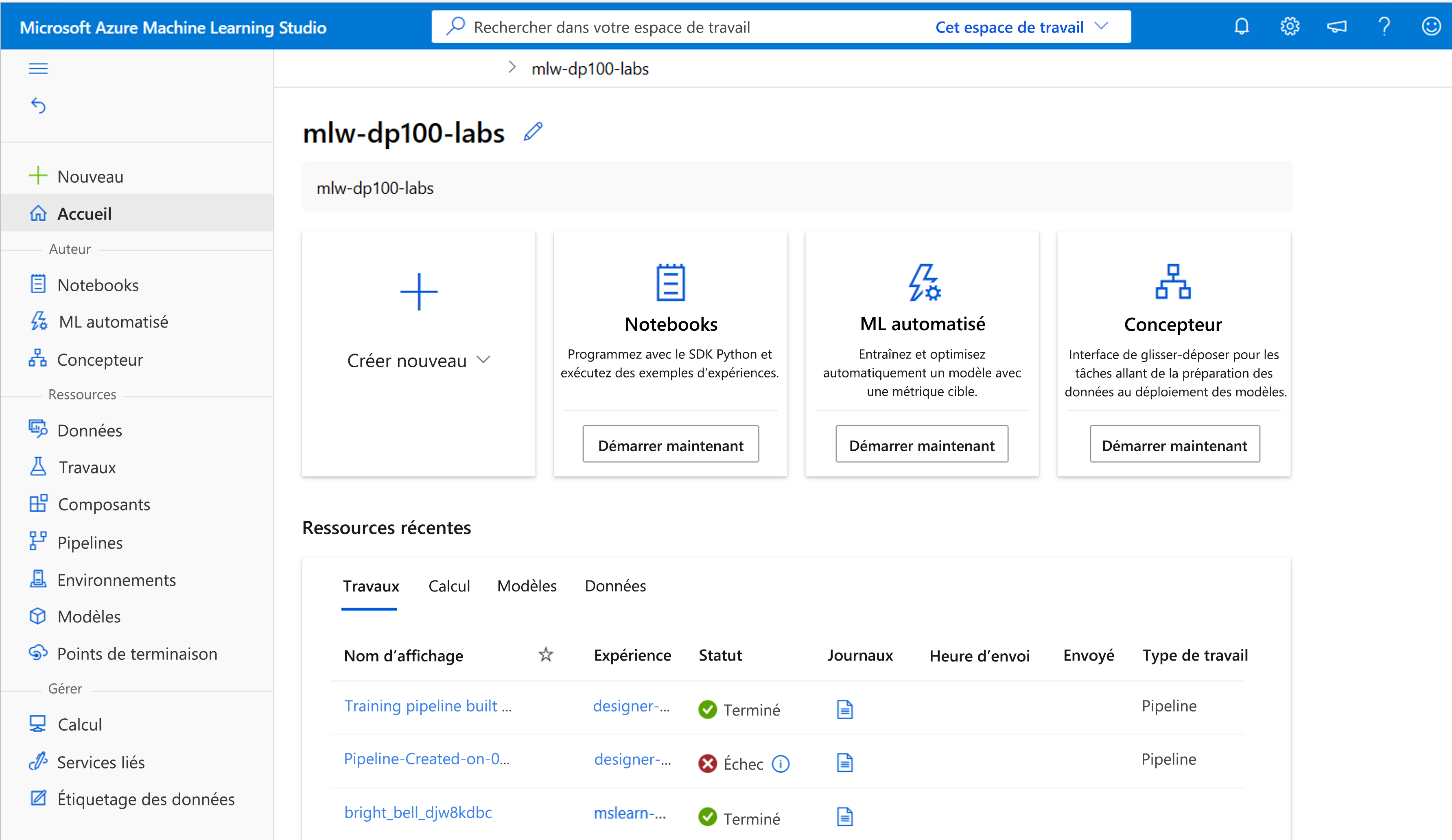1452x840 pixels.
Task: Click the Heure d'envoi column header
Action: pos(980,656)
